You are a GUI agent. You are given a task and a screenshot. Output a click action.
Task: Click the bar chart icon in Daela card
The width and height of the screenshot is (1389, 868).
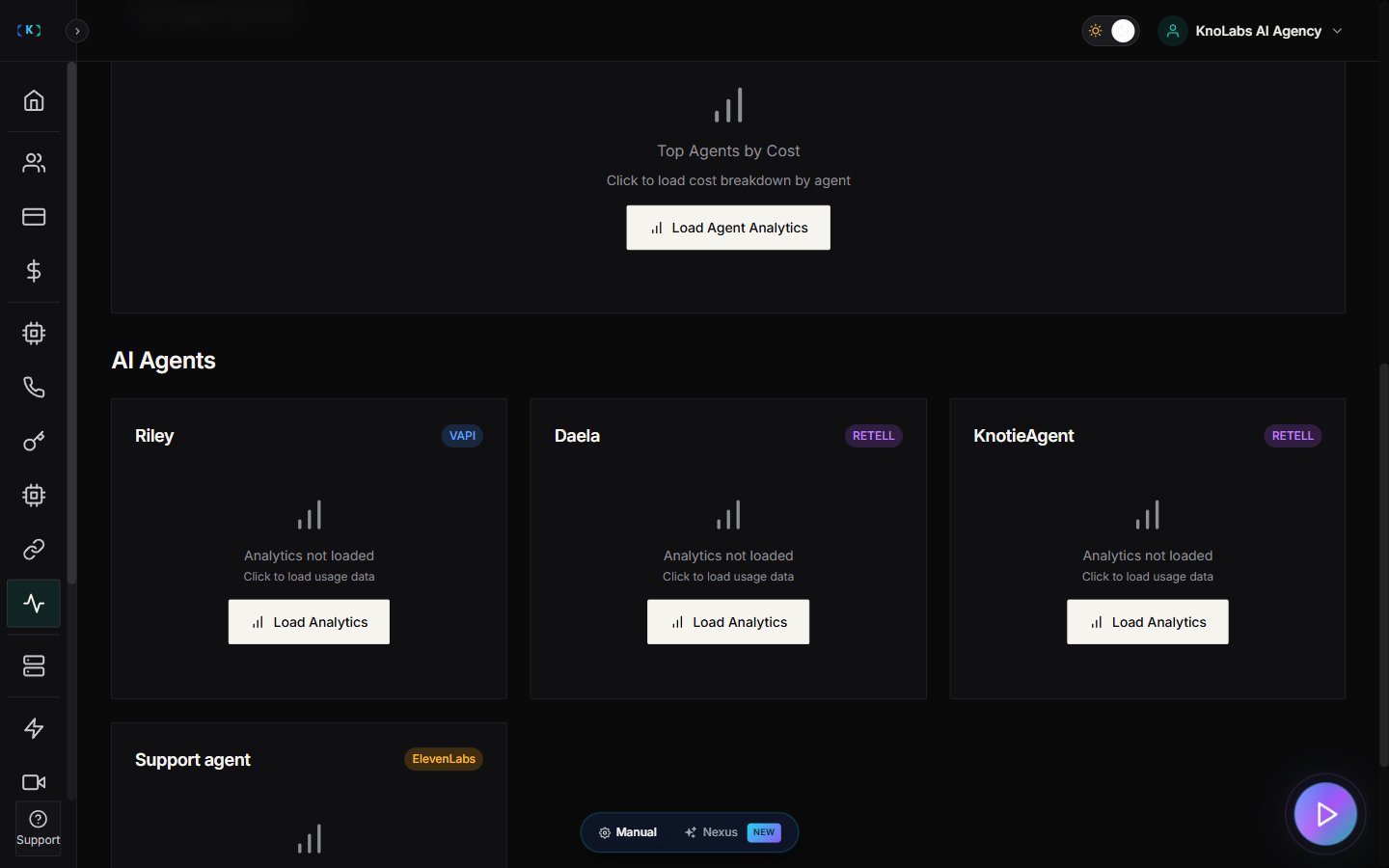coord(728,515)
